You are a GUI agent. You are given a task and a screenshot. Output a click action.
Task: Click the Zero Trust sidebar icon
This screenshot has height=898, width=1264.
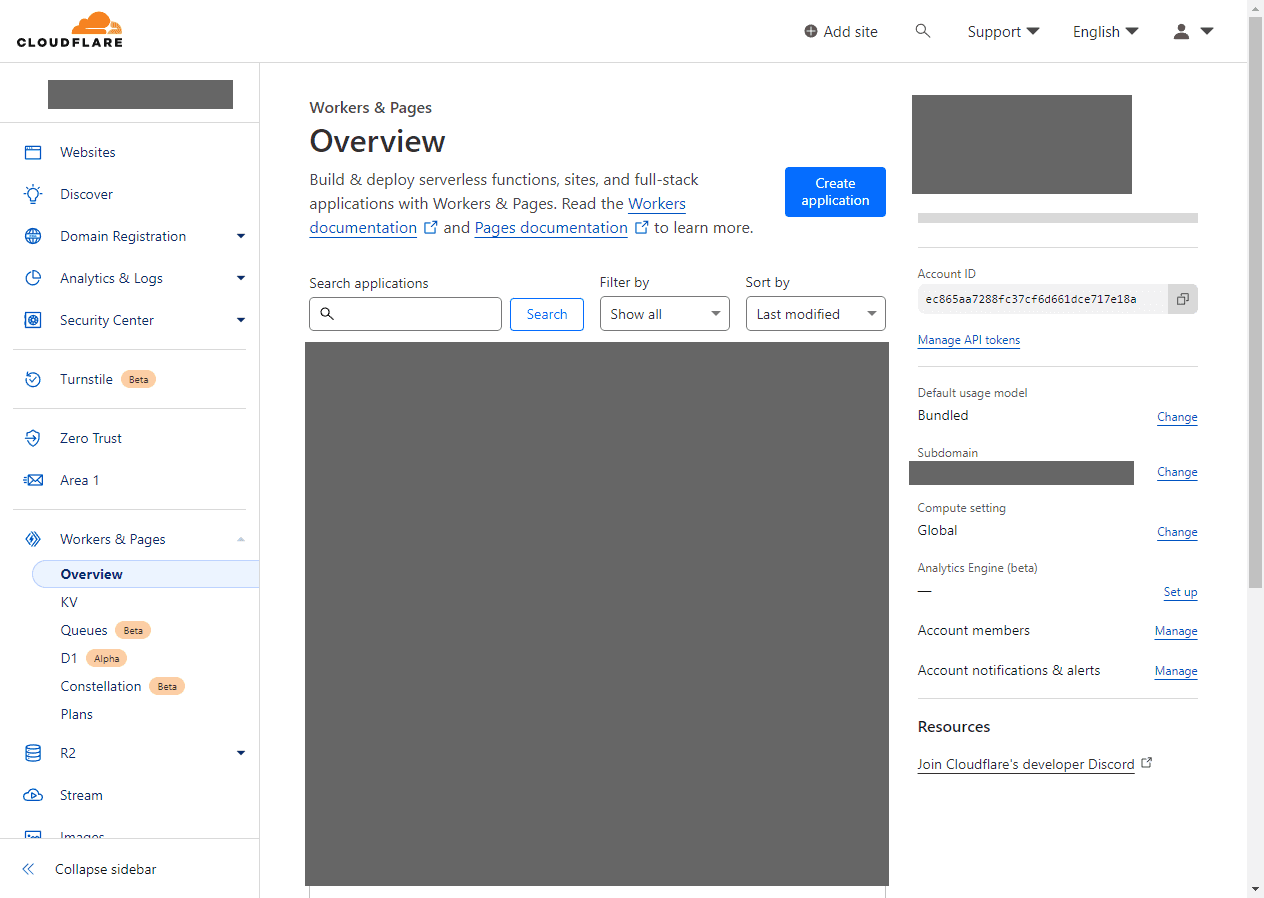click(33, 438)
